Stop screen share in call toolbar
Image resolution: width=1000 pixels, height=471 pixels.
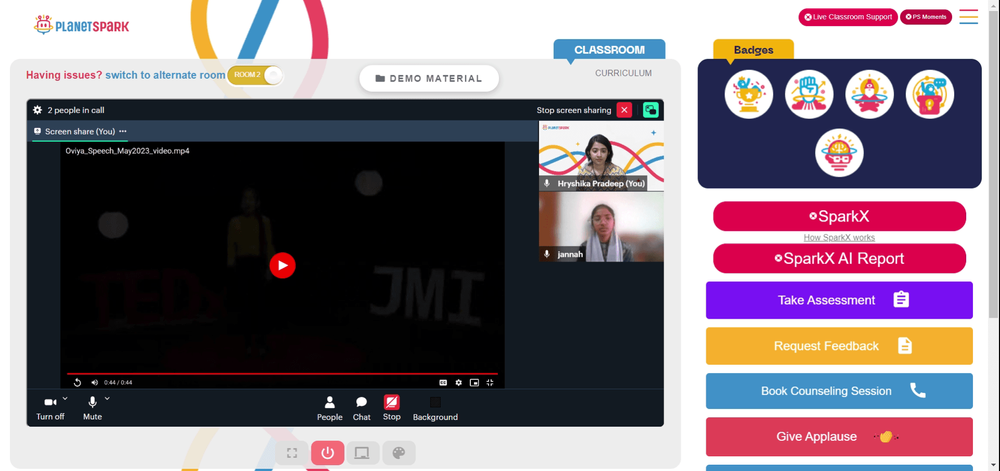(x=392, y=408)
